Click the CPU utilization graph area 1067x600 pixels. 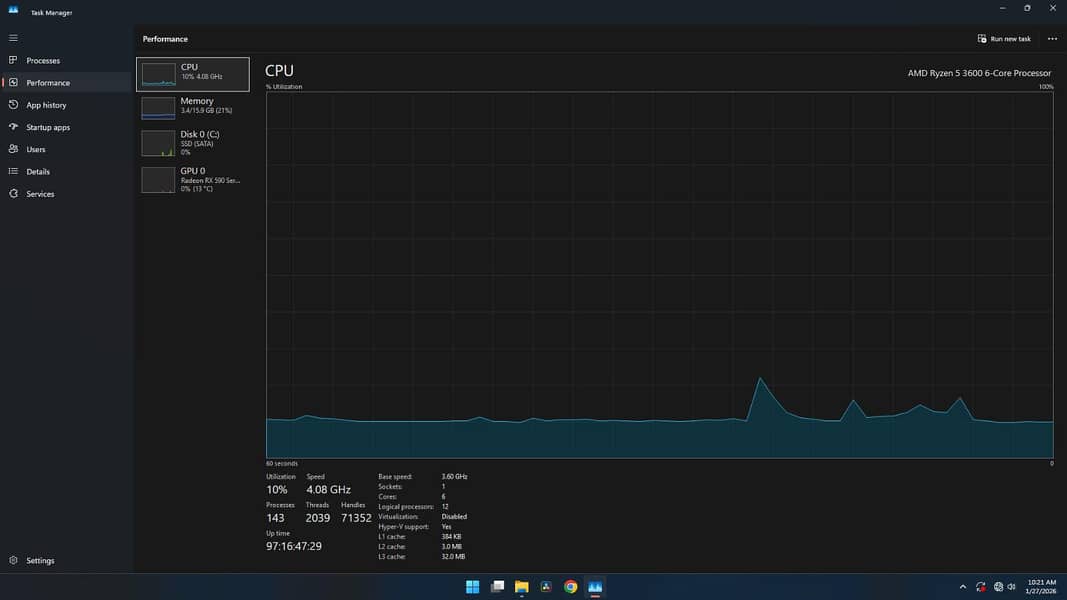(x=659, y=275)
